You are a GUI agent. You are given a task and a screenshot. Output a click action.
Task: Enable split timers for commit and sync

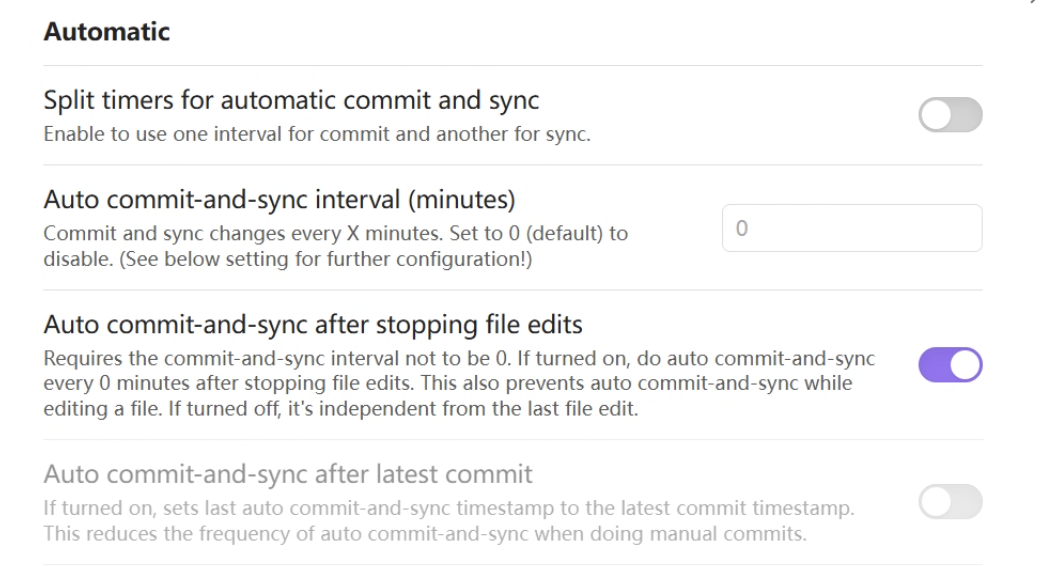click(950, 115)
